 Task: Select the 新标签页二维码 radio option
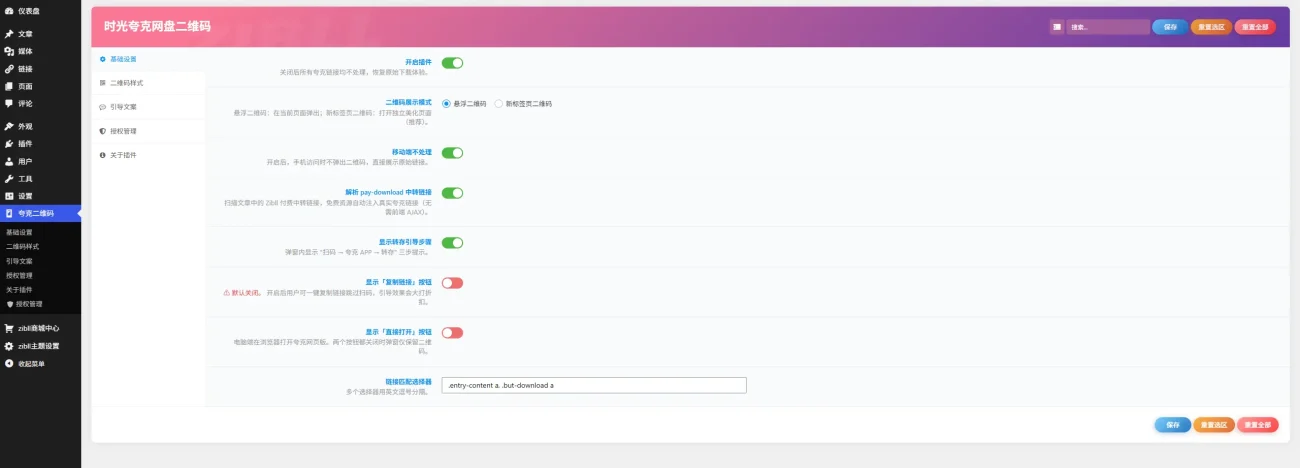point(499,103)
